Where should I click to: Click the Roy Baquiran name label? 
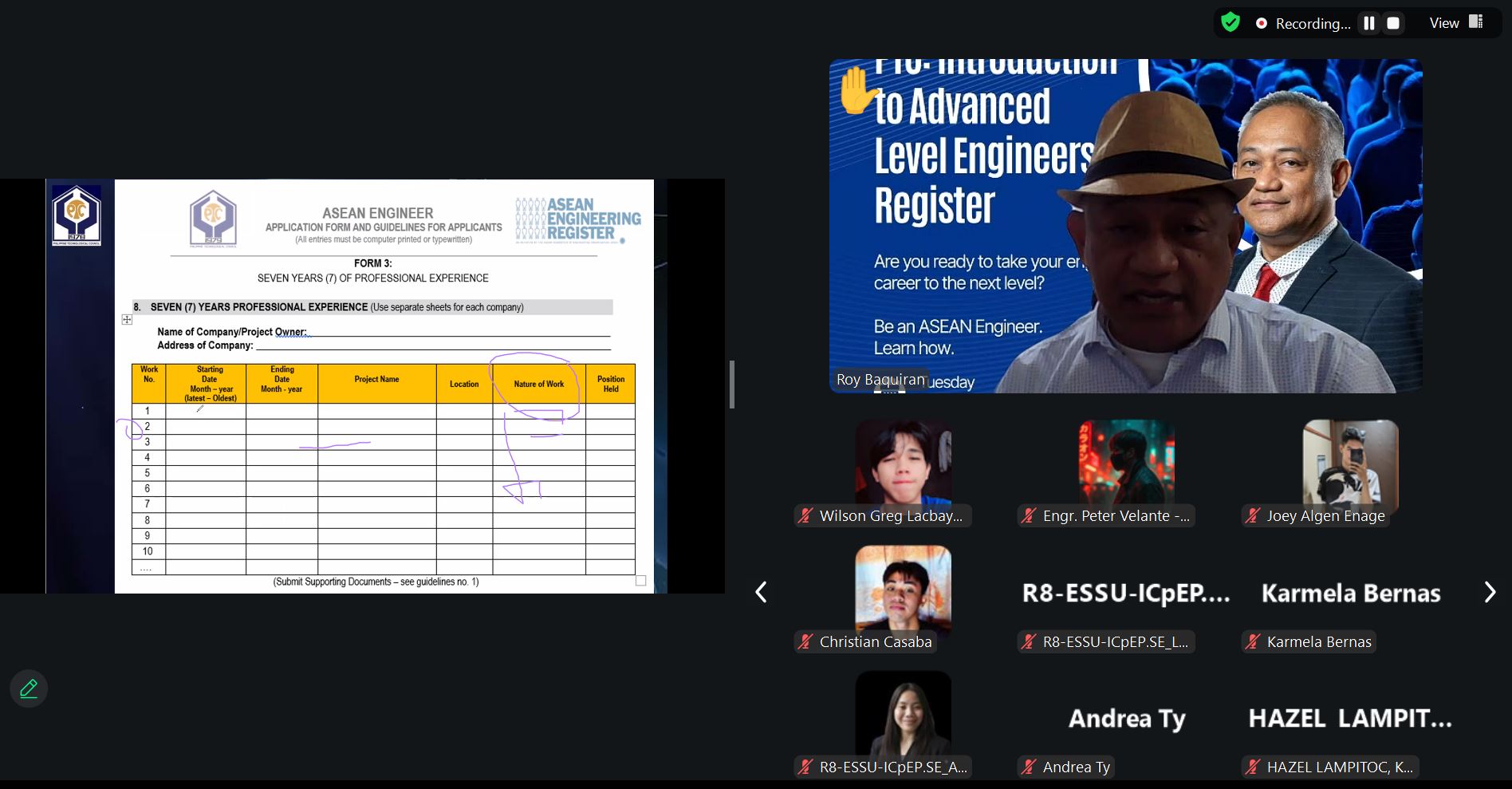[880, 380]
